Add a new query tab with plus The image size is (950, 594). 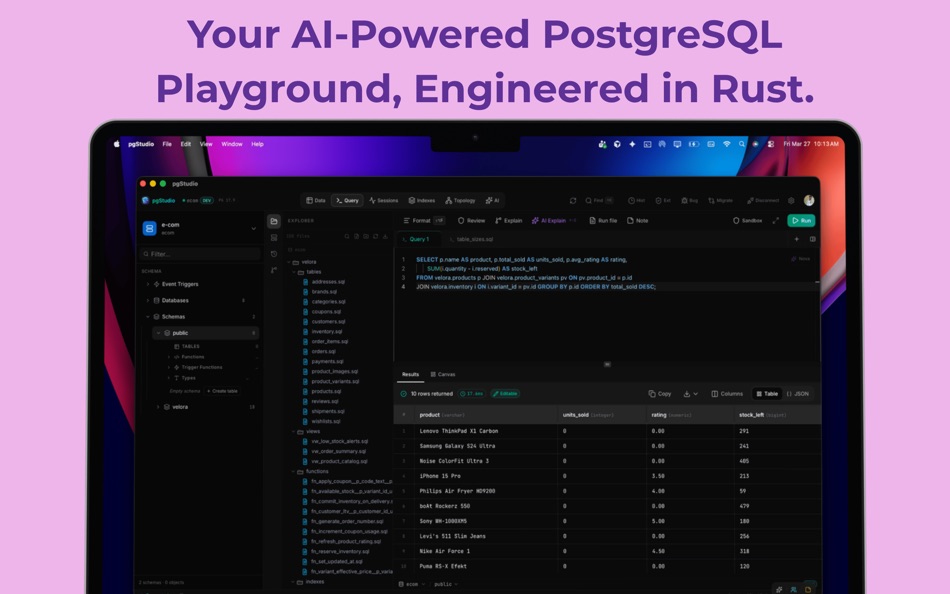click(796, 239)
